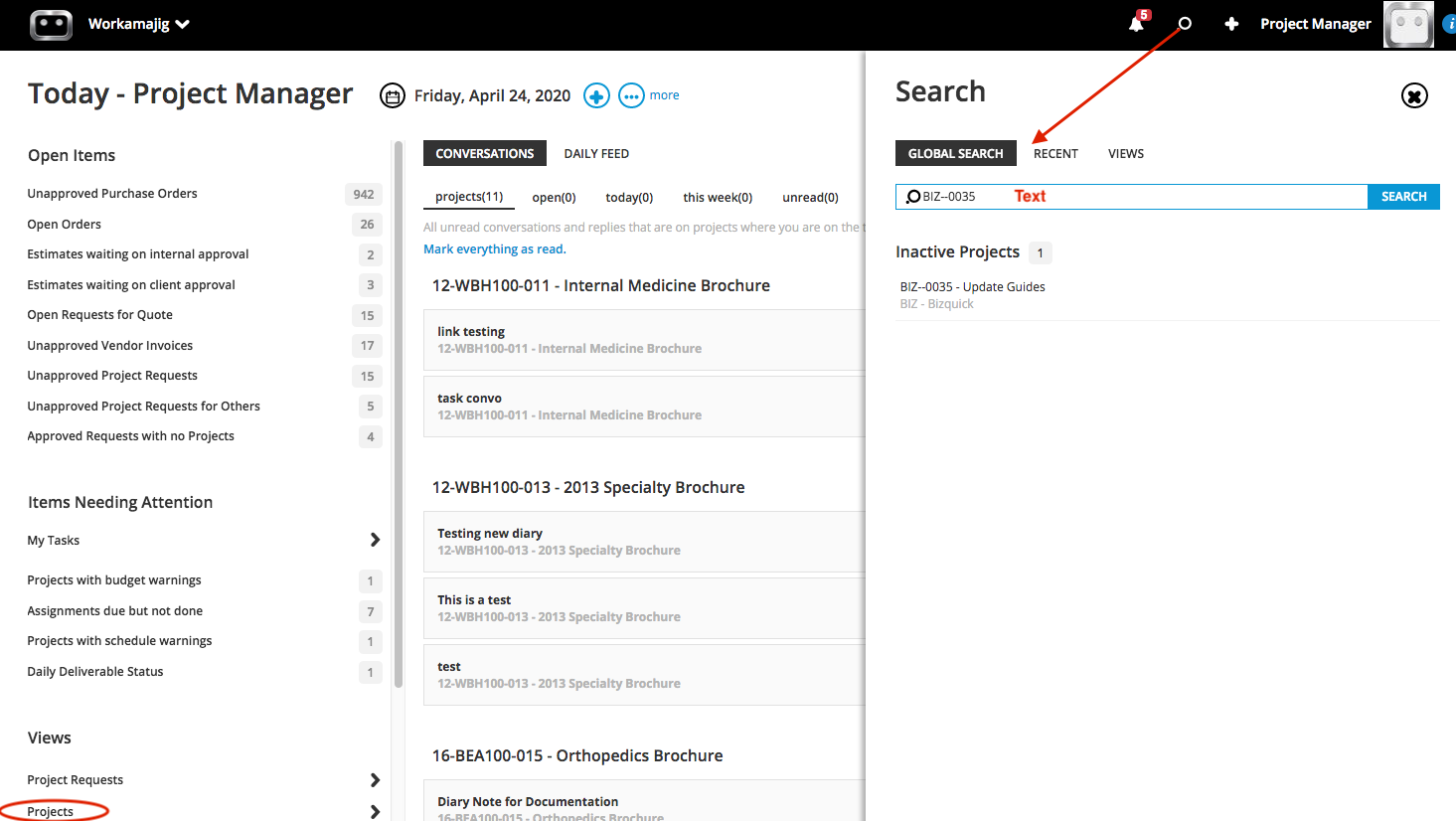Open the calendar date picker icon
1456x821 pixels.
coord(393,95)
